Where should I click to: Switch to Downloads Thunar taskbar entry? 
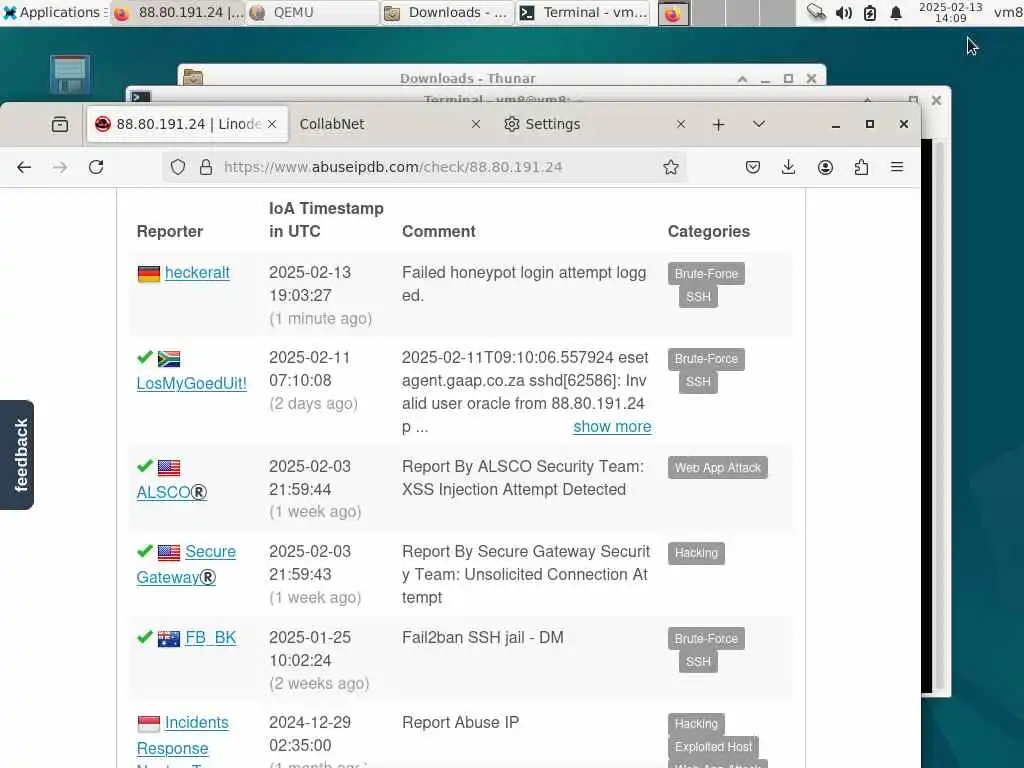point(447,12)
